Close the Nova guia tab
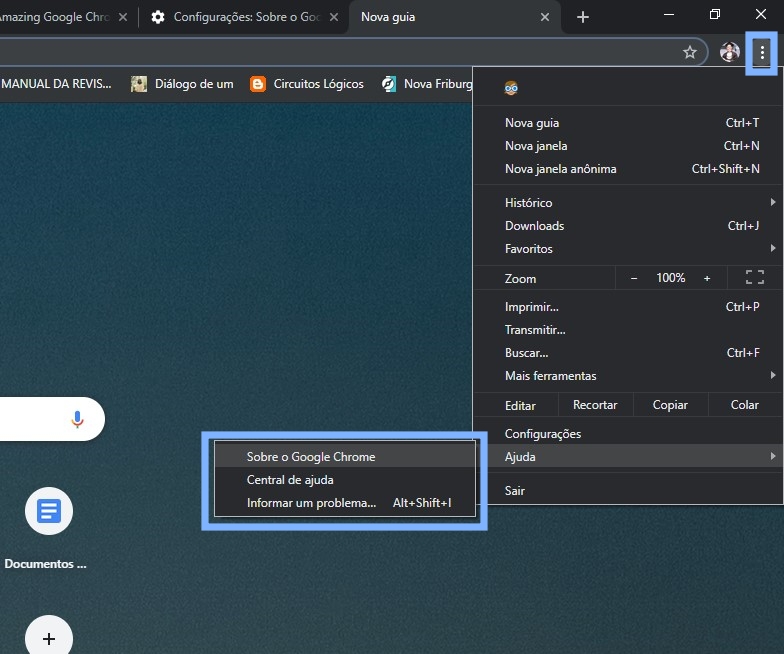Image resolution: width=784 pixels, height=654 pixels. (545, 17)
